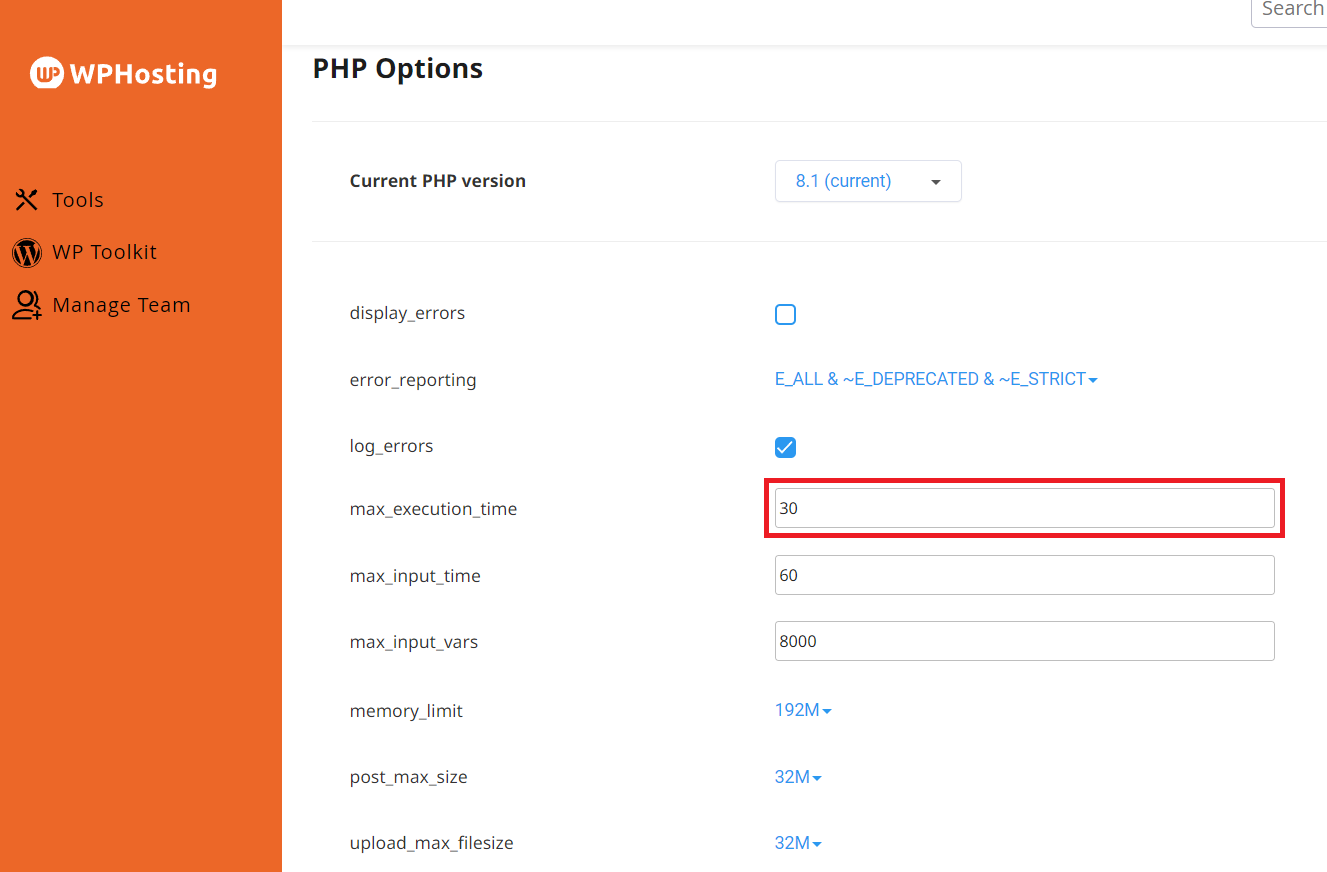Uncheck the log_errors checkbox
The width and height of the screenshot is (1327, 872).
(x=786, y=447)
